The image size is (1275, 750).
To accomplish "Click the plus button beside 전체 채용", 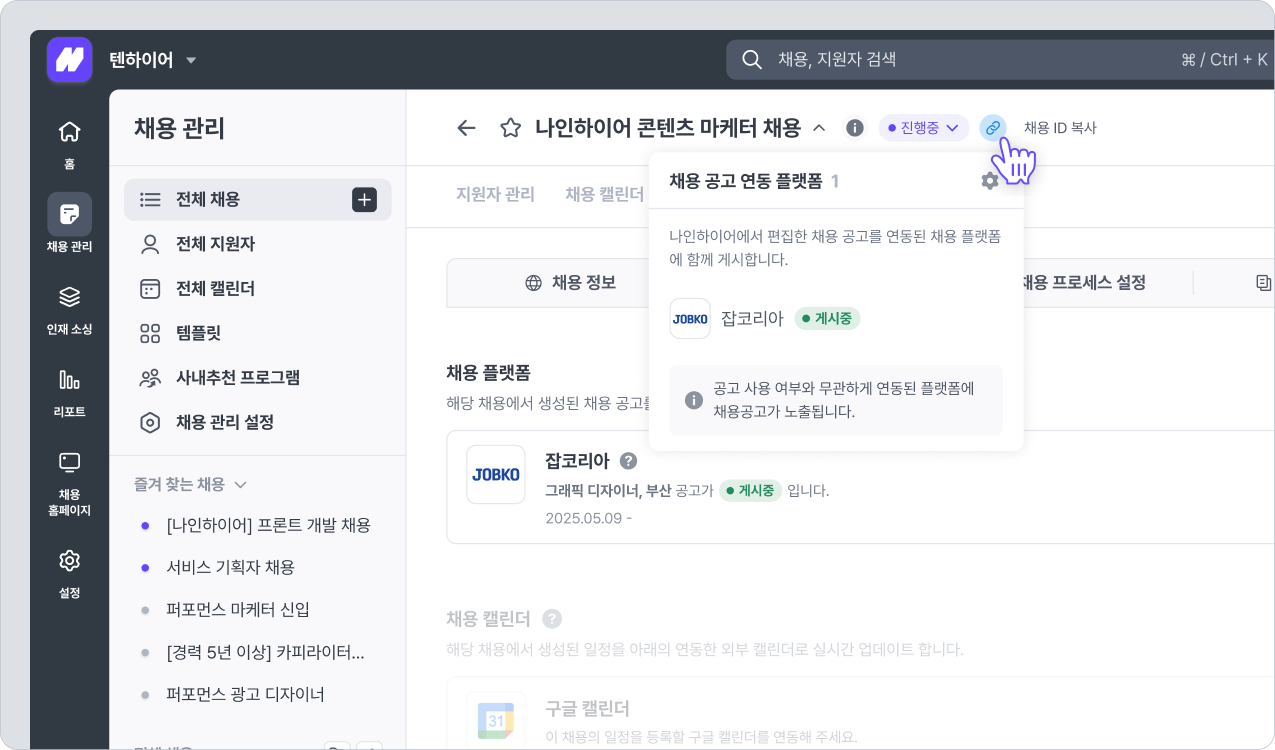I will [365, 199].
